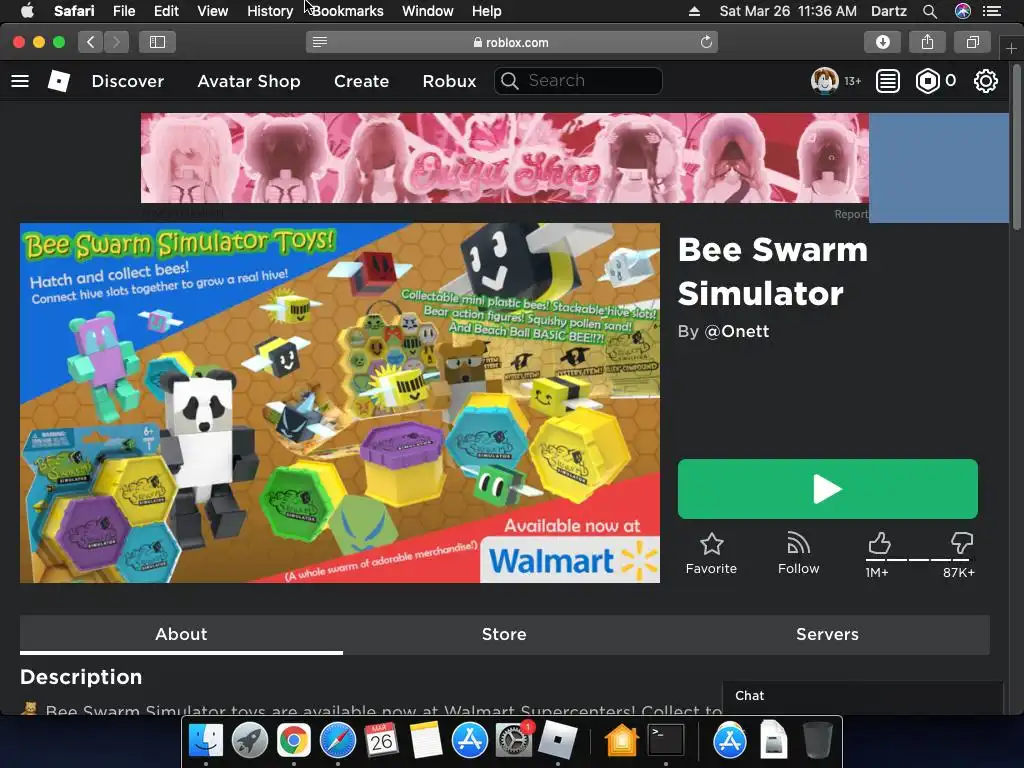Viewport: 1024px width, 768px height.
Task: Open the Safari share button
Action: coord(927,42)
